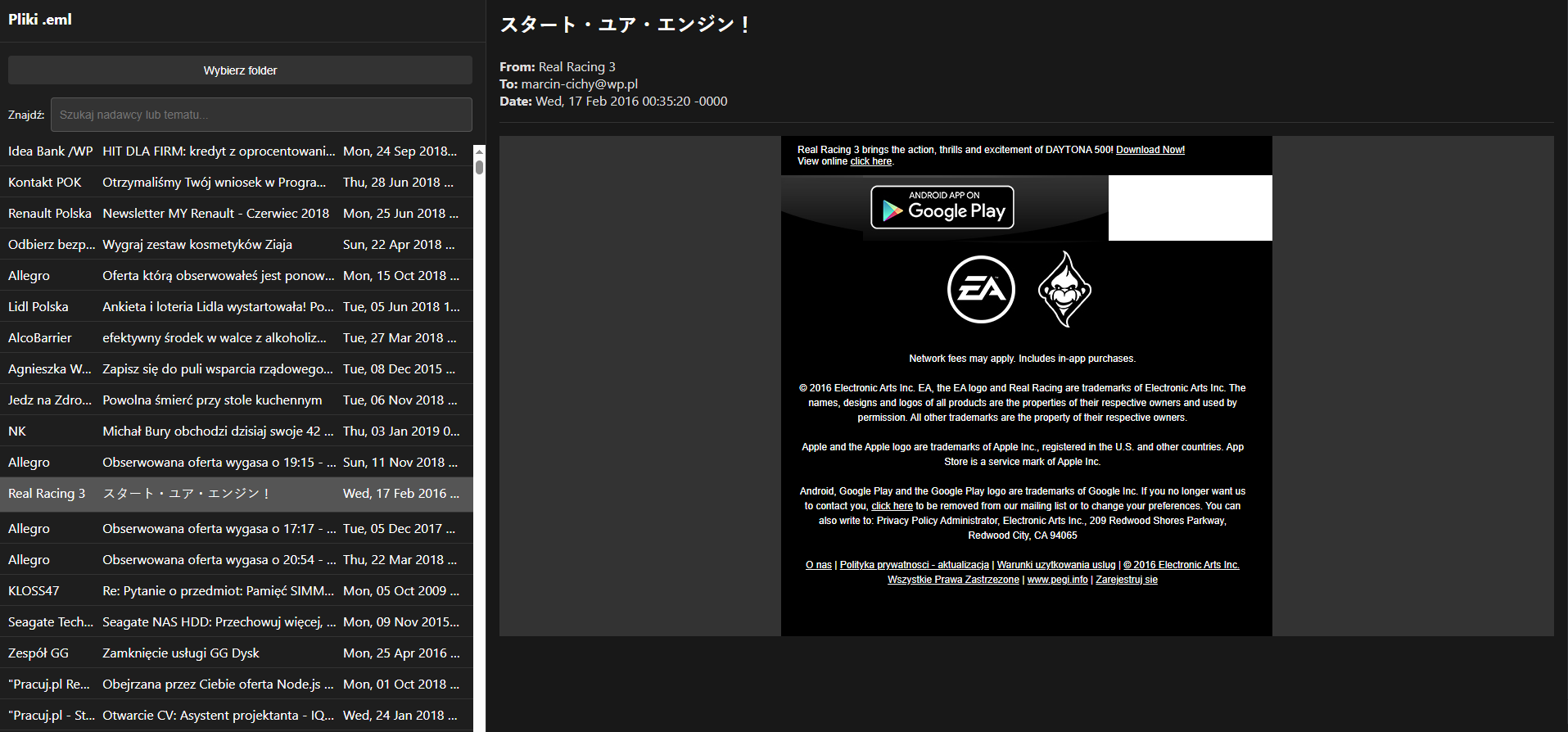
Task: Click the Google Play badge icon
Action: click(942, 207)
